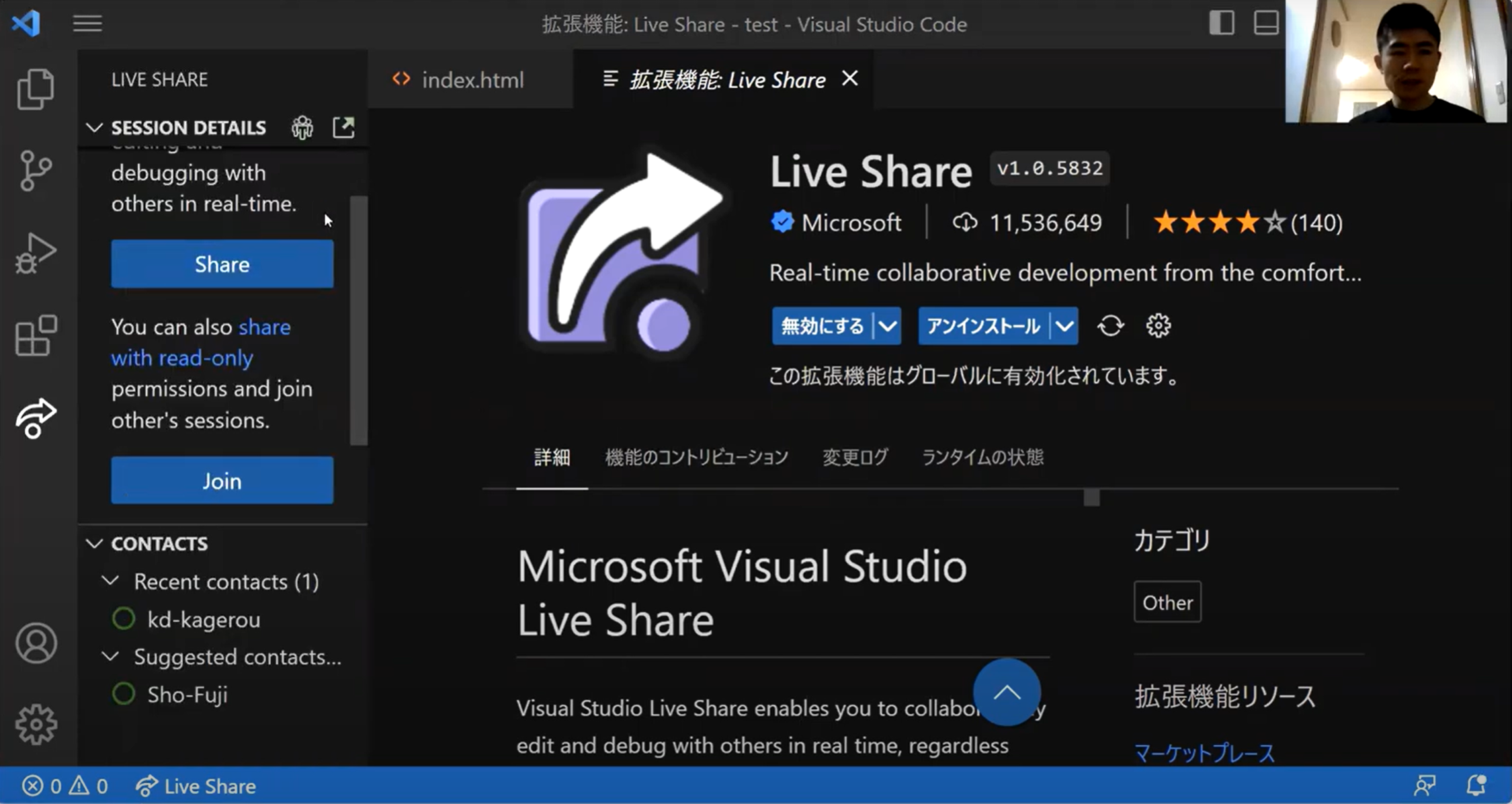The width and height of the screenshot is (1512, 804).
Task: Close the Live Share extension tab
Action: [850, 79]
